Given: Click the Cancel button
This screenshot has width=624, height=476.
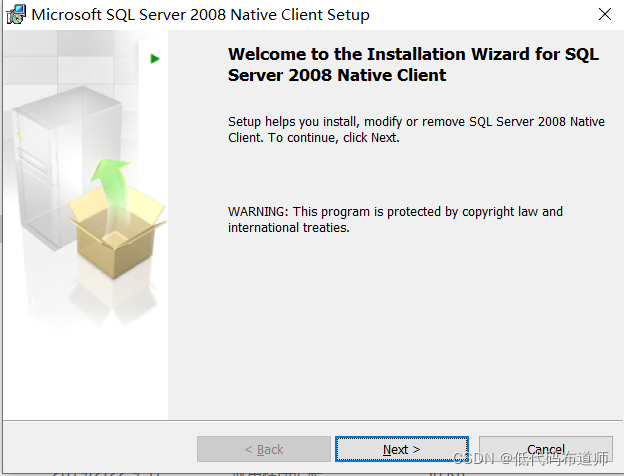Looking at the screenshot, I should (546, 449).
